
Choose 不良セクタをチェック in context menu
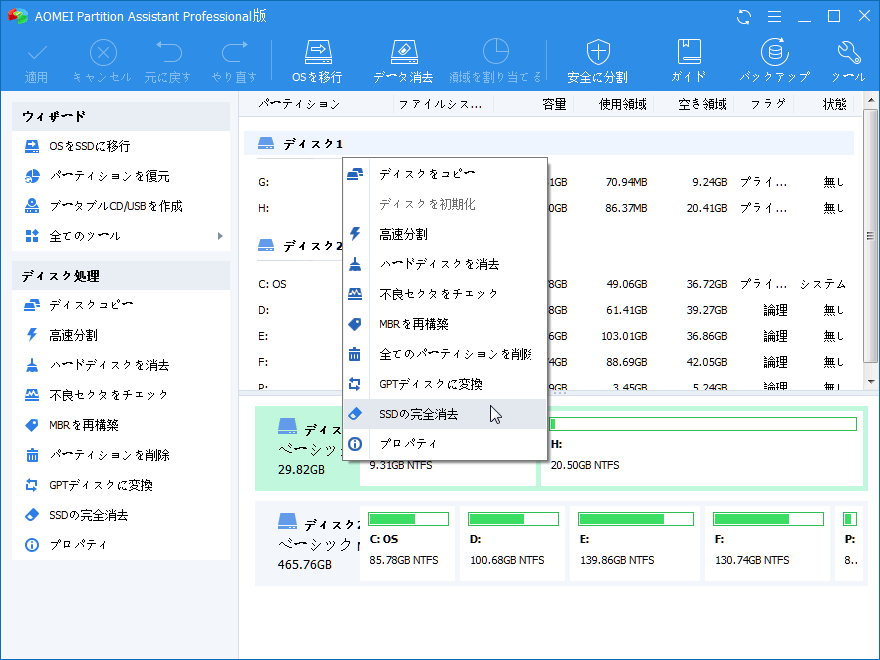pyautogui.click(x=444, y=294)
